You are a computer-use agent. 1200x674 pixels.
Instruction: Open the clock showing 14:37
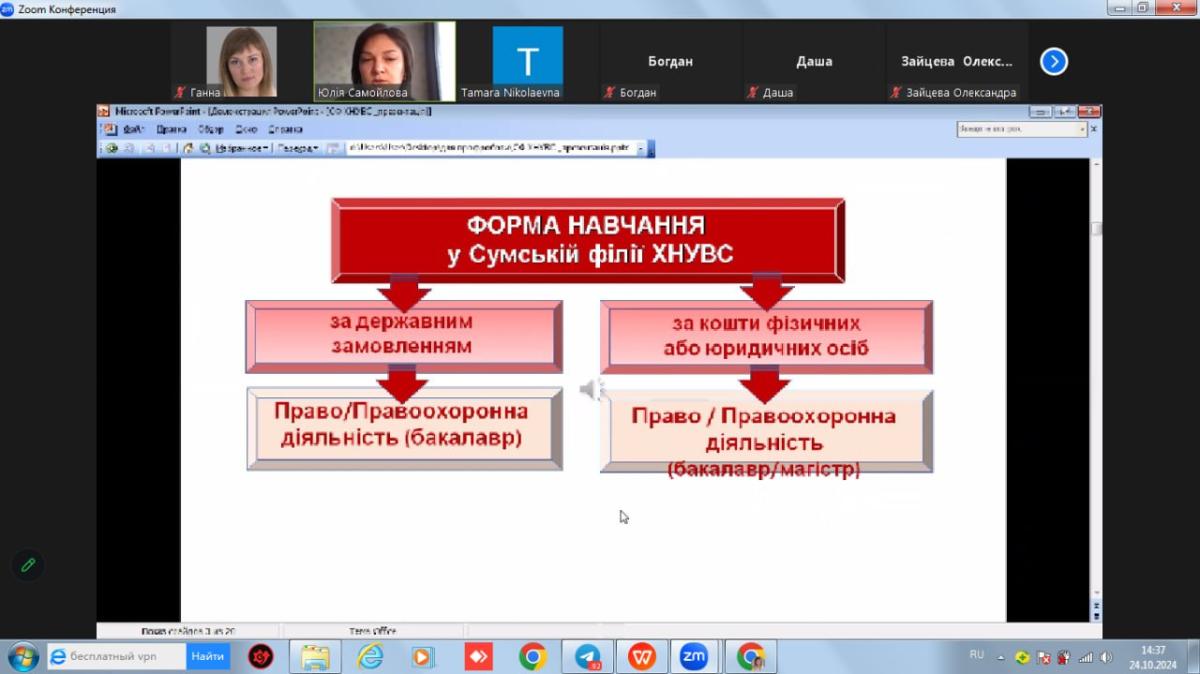point(1153,657)
